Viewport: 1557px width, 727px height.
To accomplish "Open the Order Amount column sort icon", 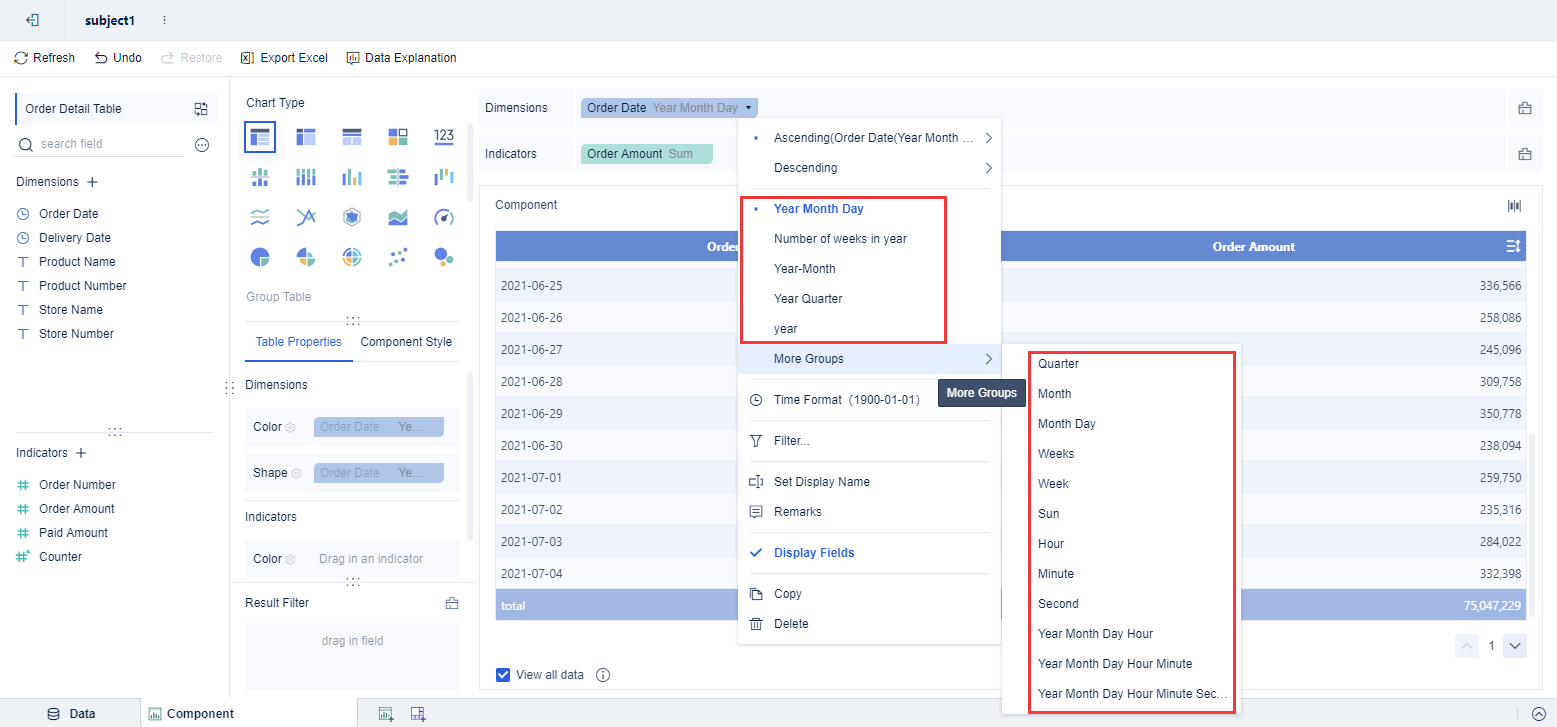I will click(x=1513, y=246).
